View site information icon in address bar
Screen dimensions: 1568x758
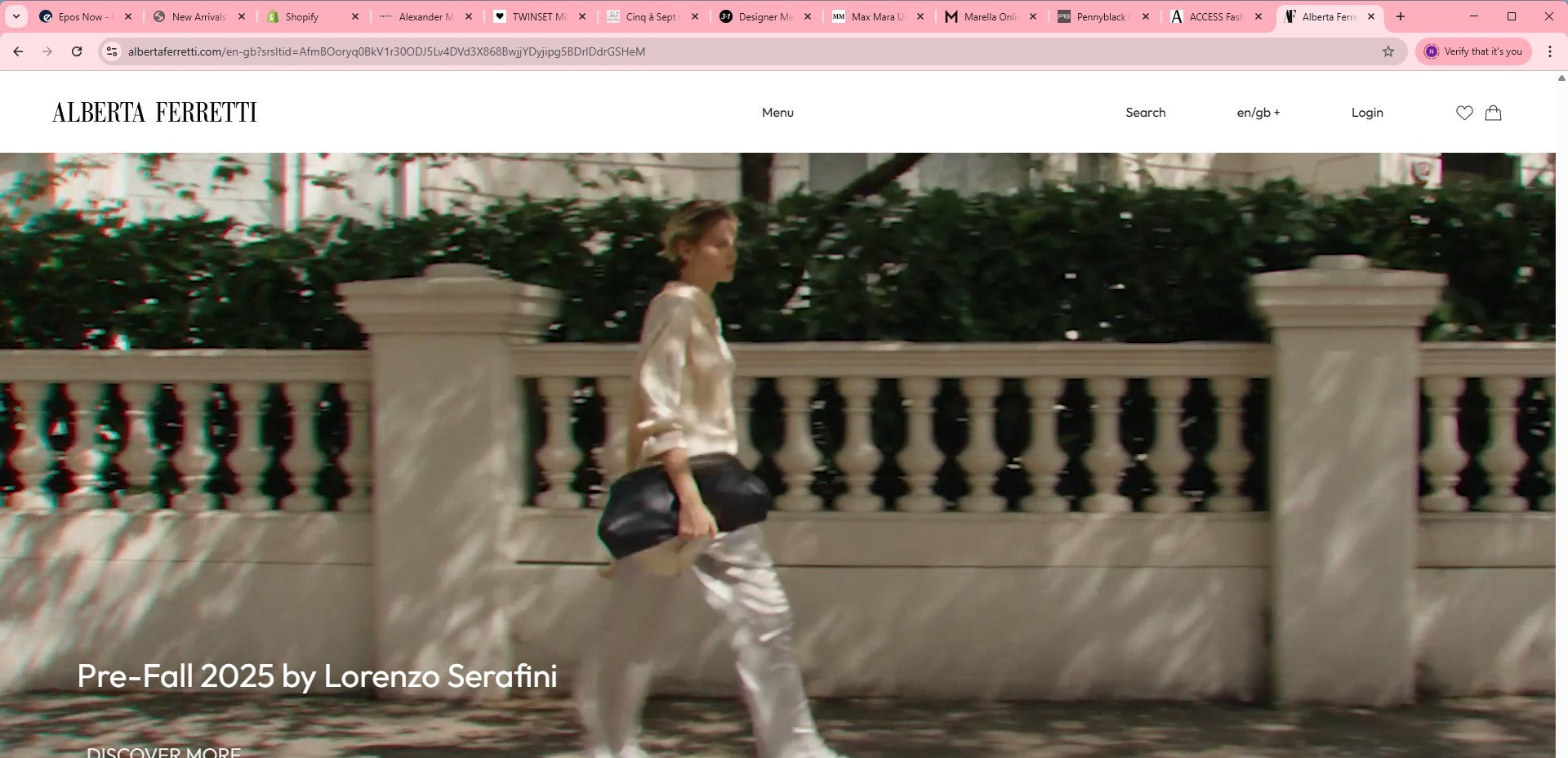coord(113,51)
